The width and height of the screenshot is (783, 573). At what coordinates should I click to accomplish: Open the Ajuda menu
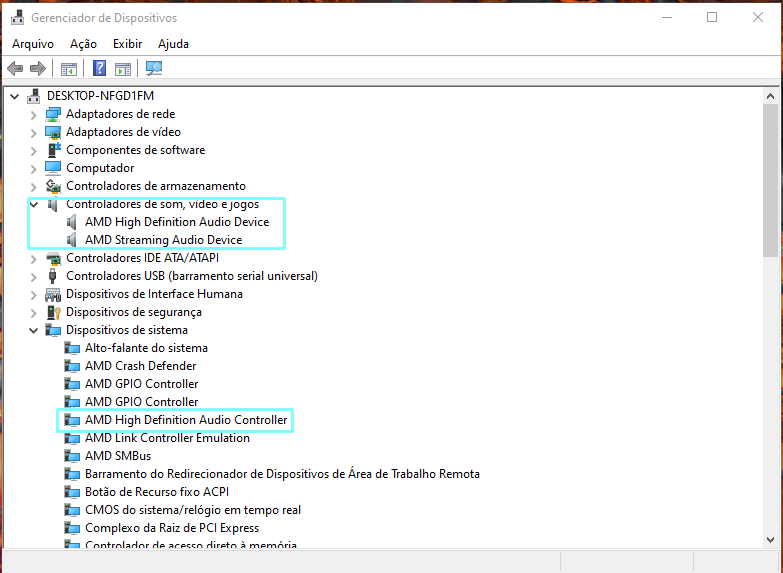click(173, 44)
